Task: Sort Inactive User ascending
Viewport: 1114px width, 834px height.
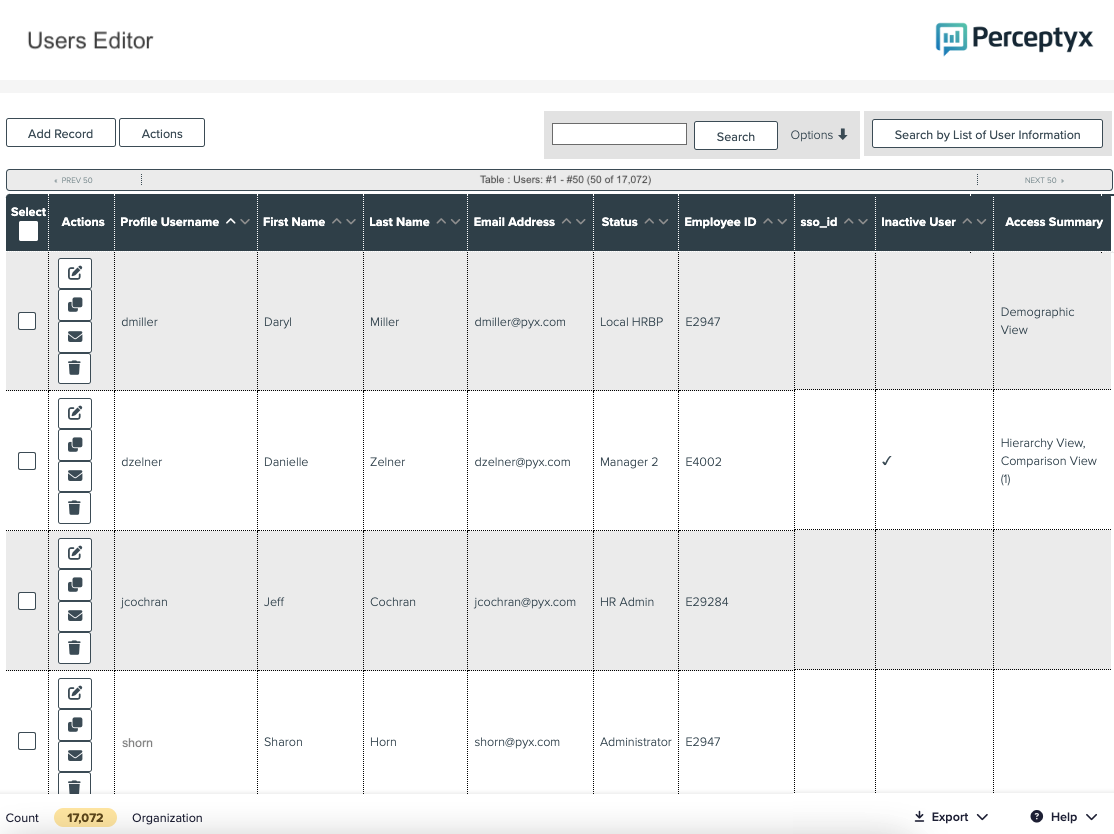Action: (967, 222)
